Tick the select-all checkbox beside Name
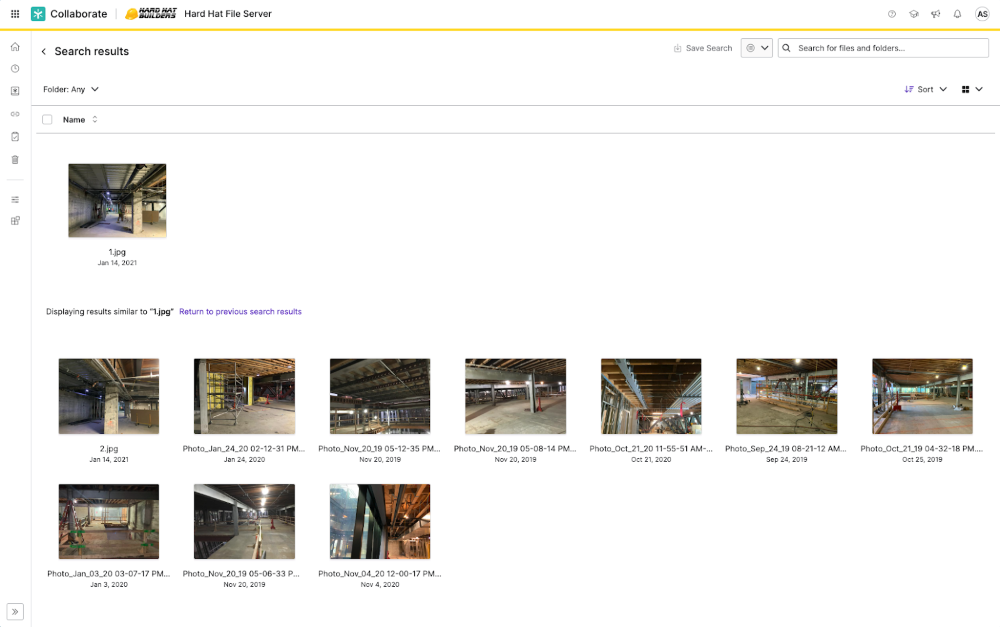 47,120
